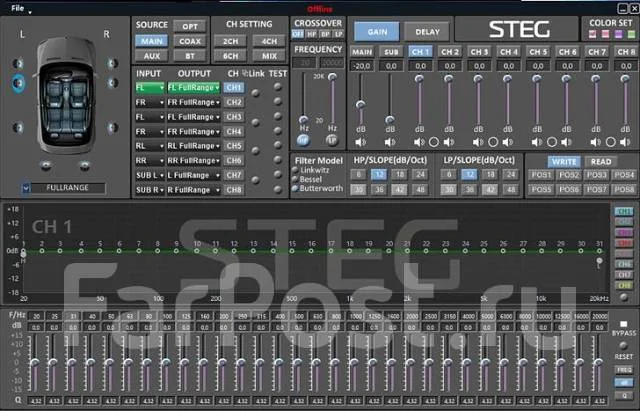This screenshot has height=411, width=640.
Task: Enable TEST for the CH8 row
Action: tap(278, 189)
